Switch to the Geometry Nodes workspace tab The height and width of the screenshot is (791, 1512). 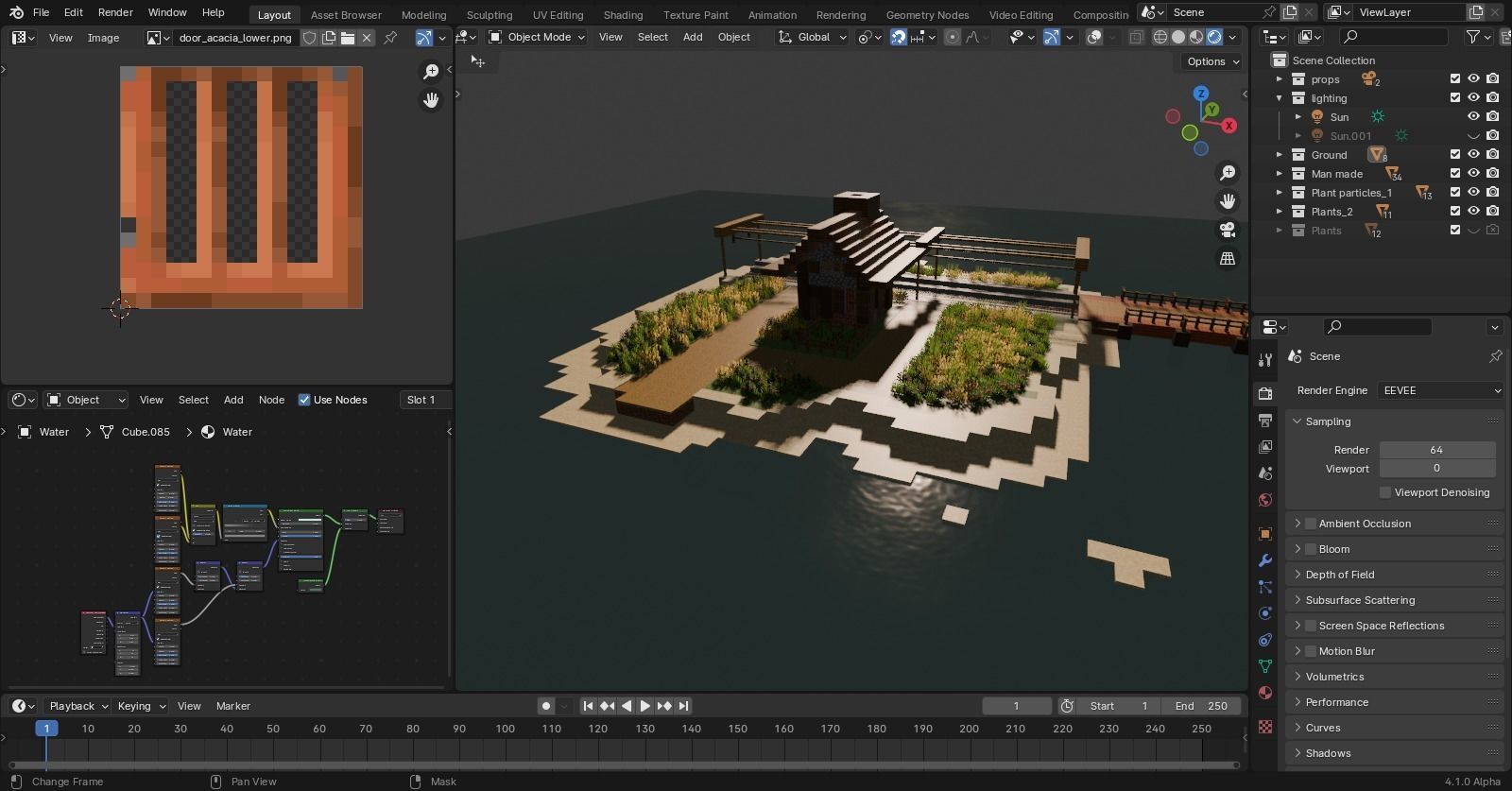pos(927,14)
